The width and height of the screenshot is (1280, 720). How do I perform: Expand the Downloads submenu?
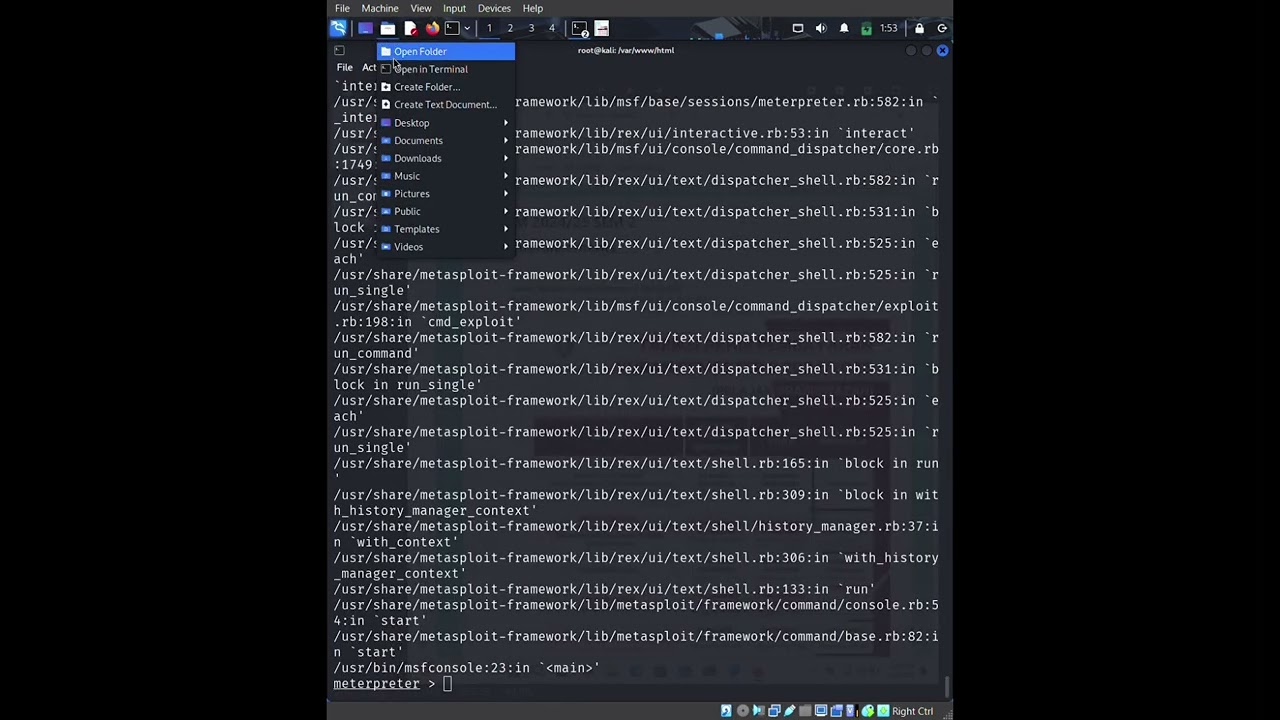[x=446, y=158]
